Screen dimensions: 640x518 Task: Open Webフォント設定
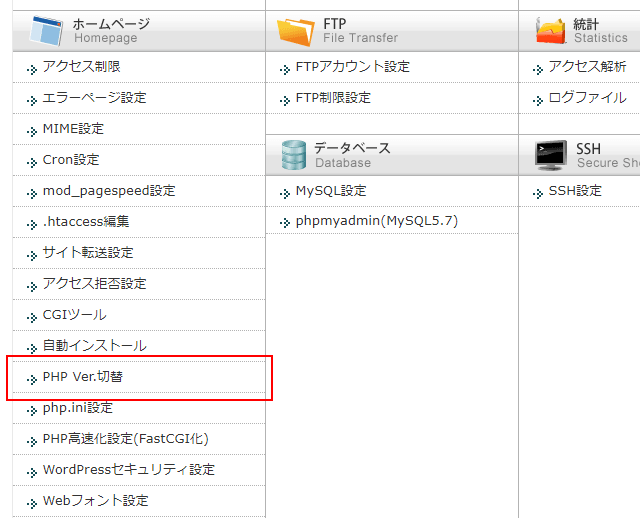[96, 501]
